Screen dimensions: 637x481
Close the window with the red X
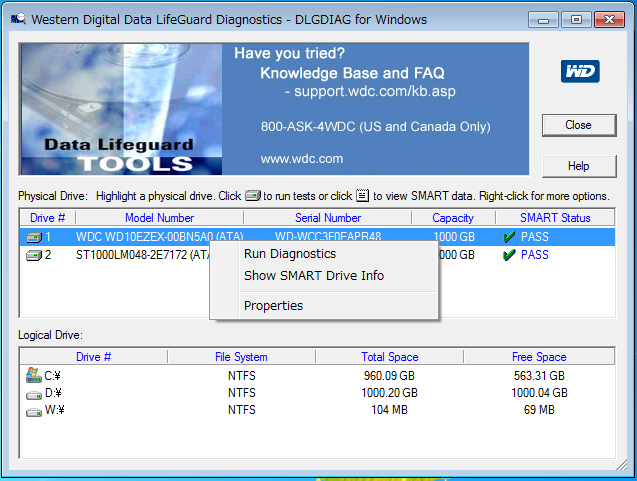pyautogui.click(x=609, y=20)
